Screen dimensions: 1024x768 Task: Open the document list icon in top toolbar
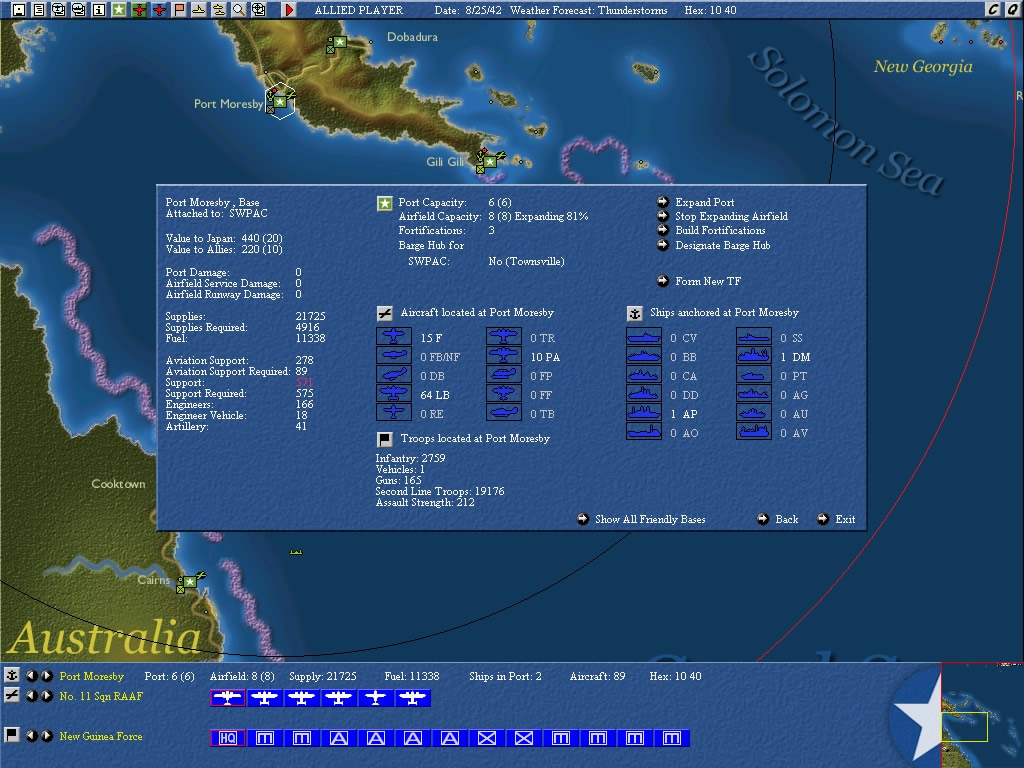pyautogui.click(x=39, y=10)
